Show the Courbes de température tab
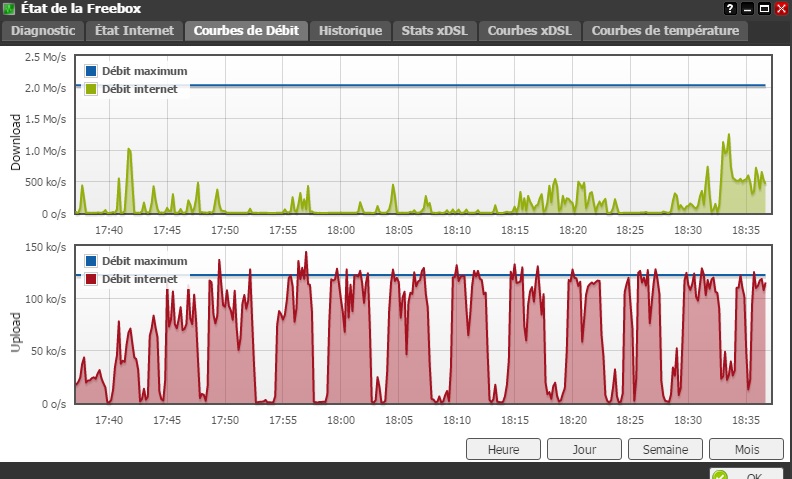The width and height of the screenshot is (792, 479). coord(665,30)
